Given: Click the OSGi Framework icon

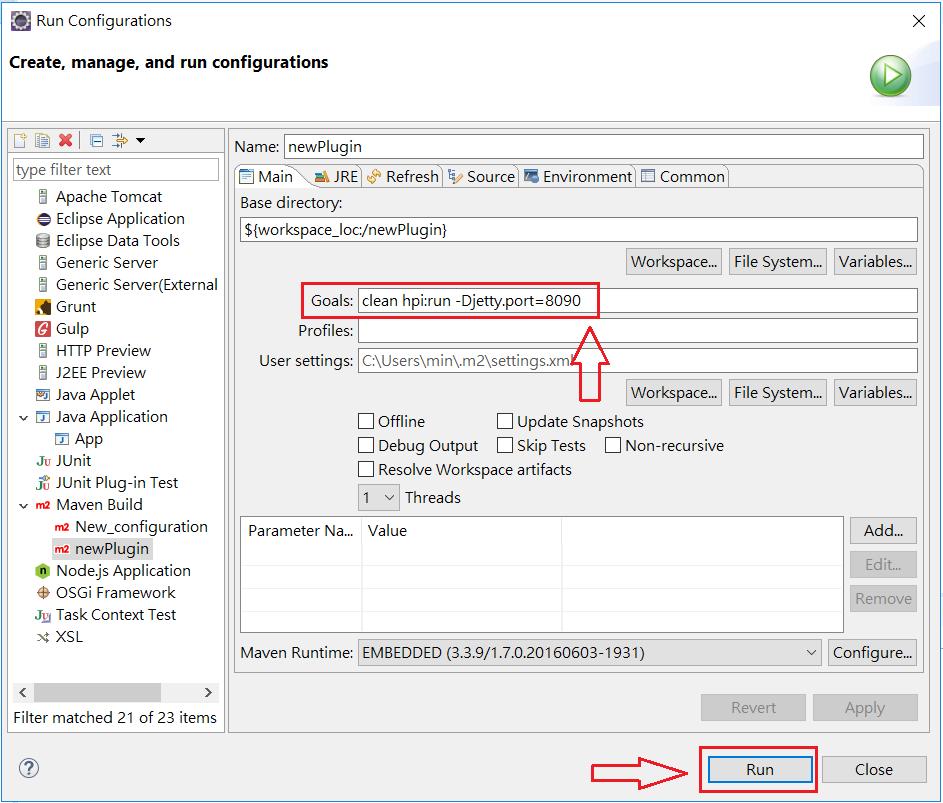Looking at the screenshot, I should pos(43,593).
